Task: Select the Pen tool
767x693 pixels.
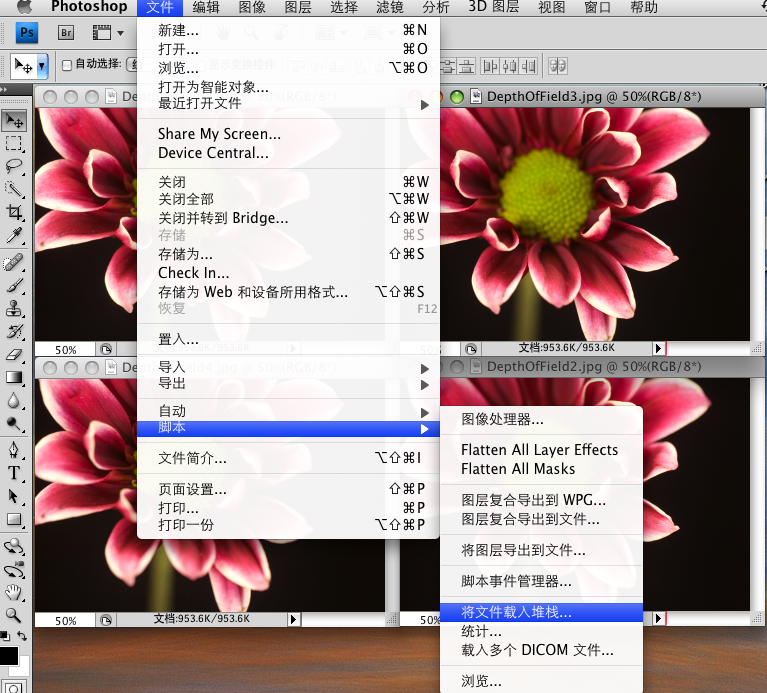Action: 14,450
